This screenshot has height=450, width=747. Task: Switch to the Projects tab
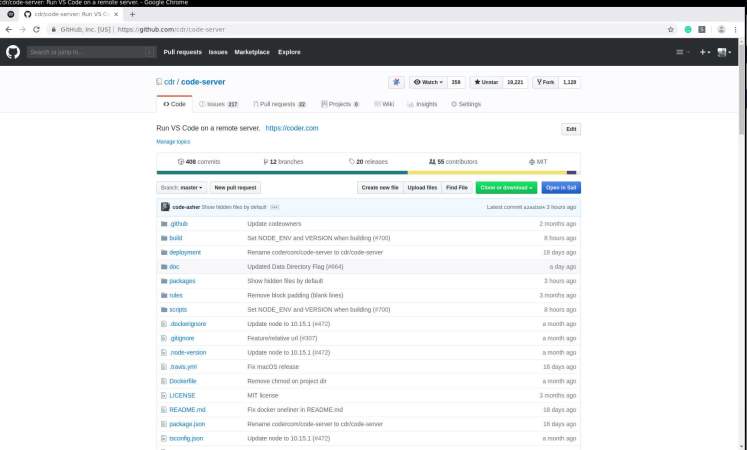click(340, 104)
